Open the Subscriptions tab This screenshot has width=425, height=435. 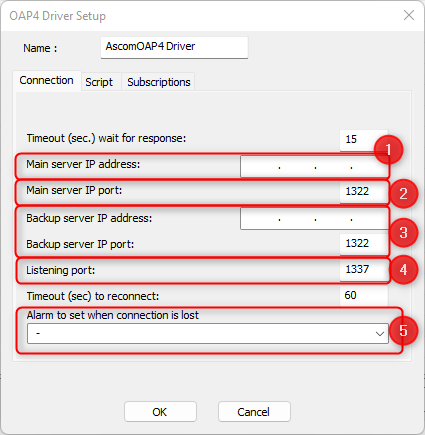(159, 82)
